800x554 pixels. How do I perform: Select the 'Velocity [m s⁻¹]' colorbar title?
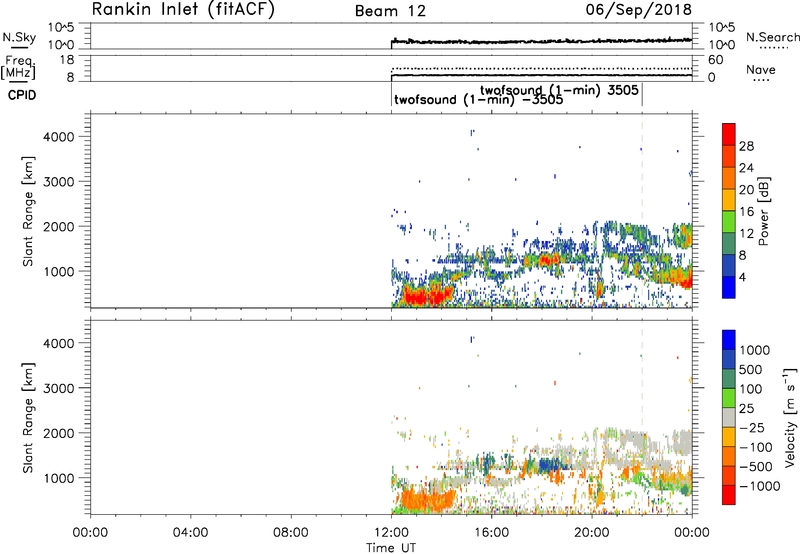click(790, 417)
